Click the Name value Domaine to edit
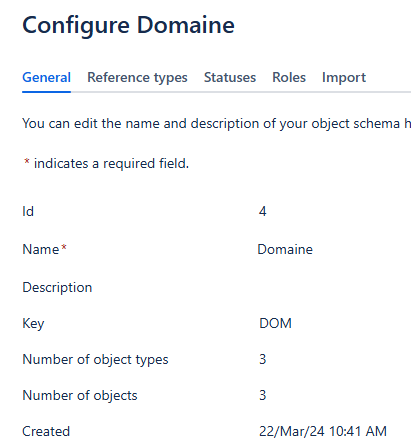 click(285, 249)
